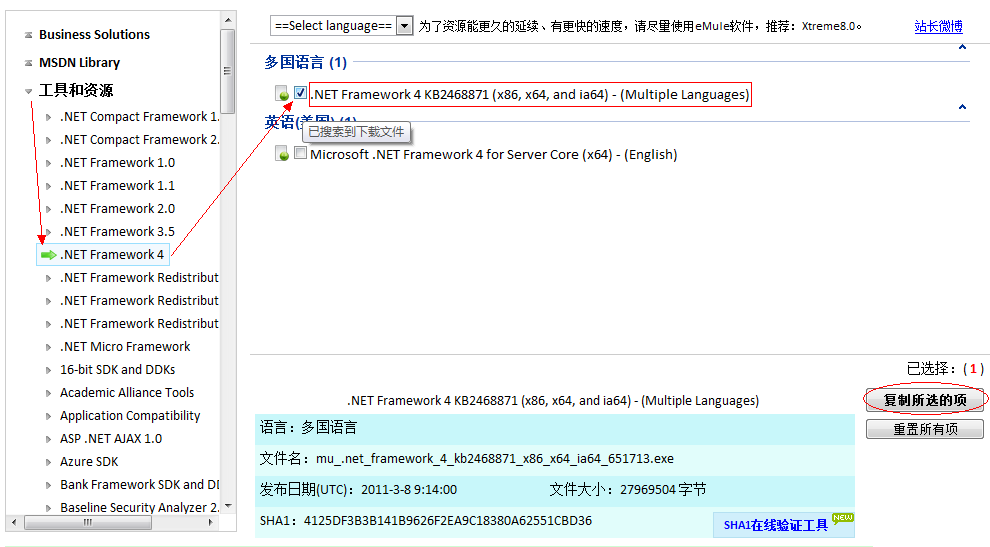Viewport: 990px width, 547px height.
Task: Expand the .NET Micro Framework node arrow
Action: (49, 347)
